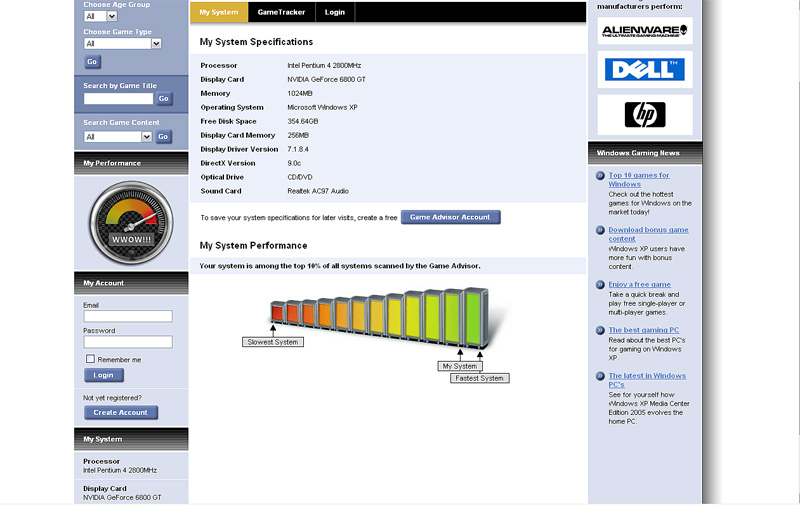
Task: Click Go next to Search Game Content
Action: click(163, 137)
